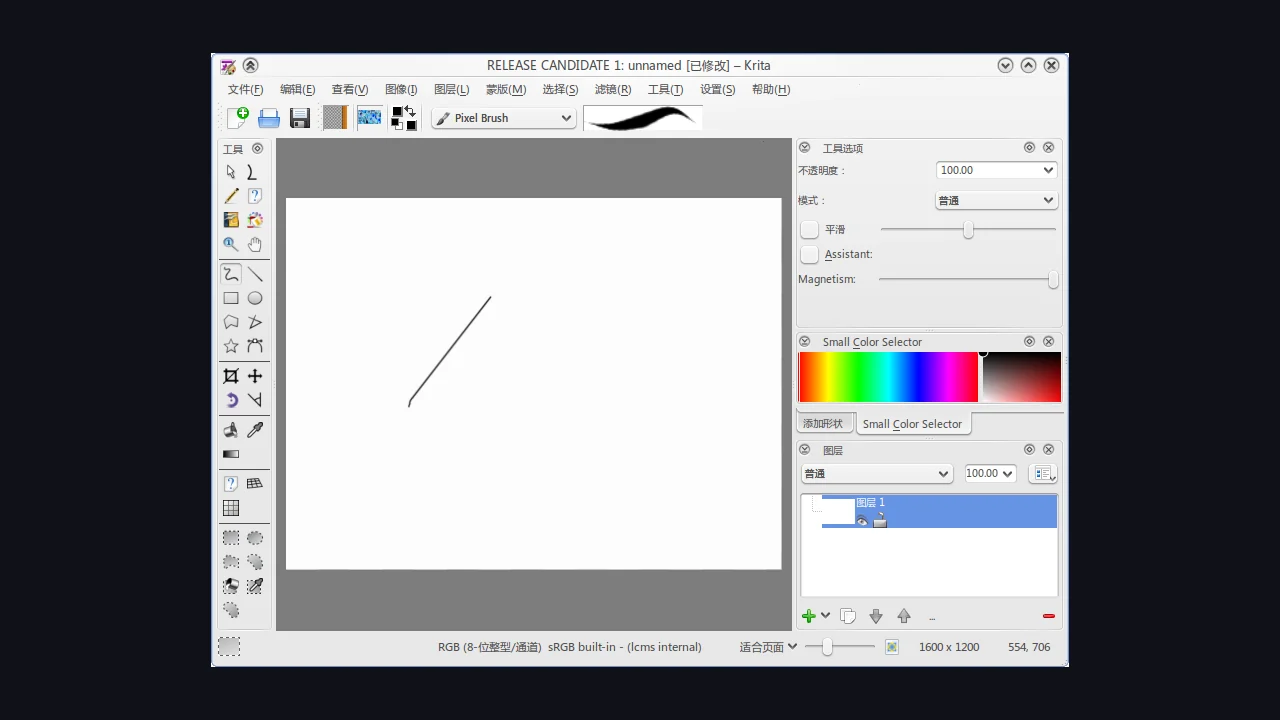This screenshot has width=1280, height=720.
Task: Open the Pixel Brush preset dropdown
Action: coord(504,118)
